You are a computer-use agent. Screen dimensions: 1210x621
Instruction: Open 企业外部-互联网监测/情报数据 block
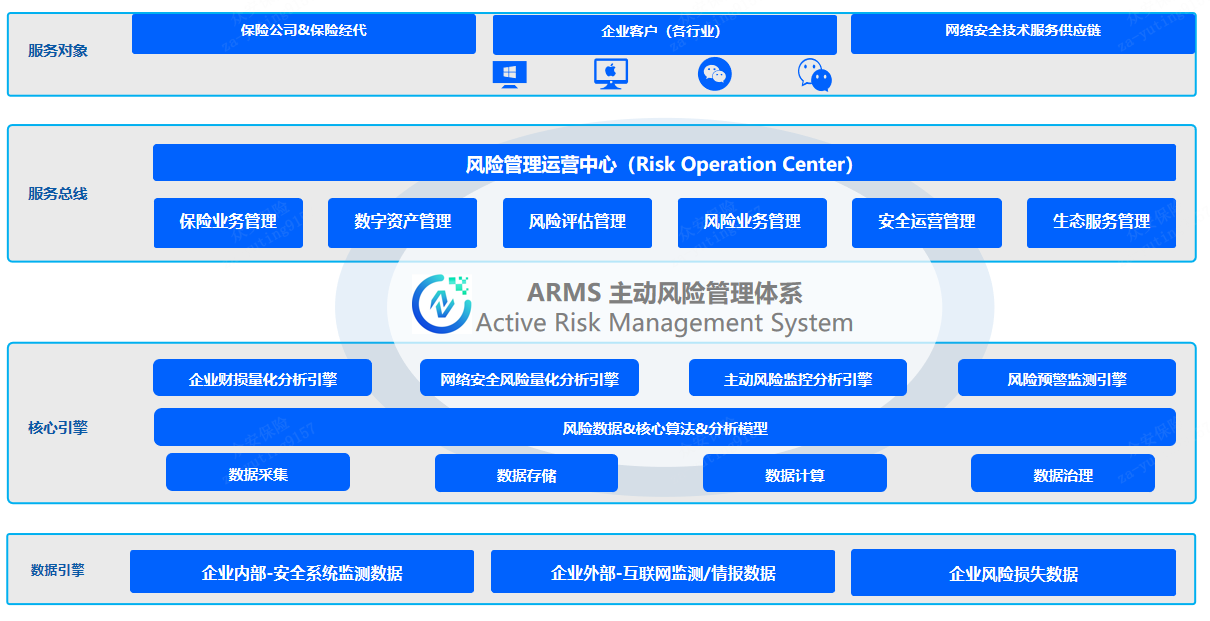663,572
